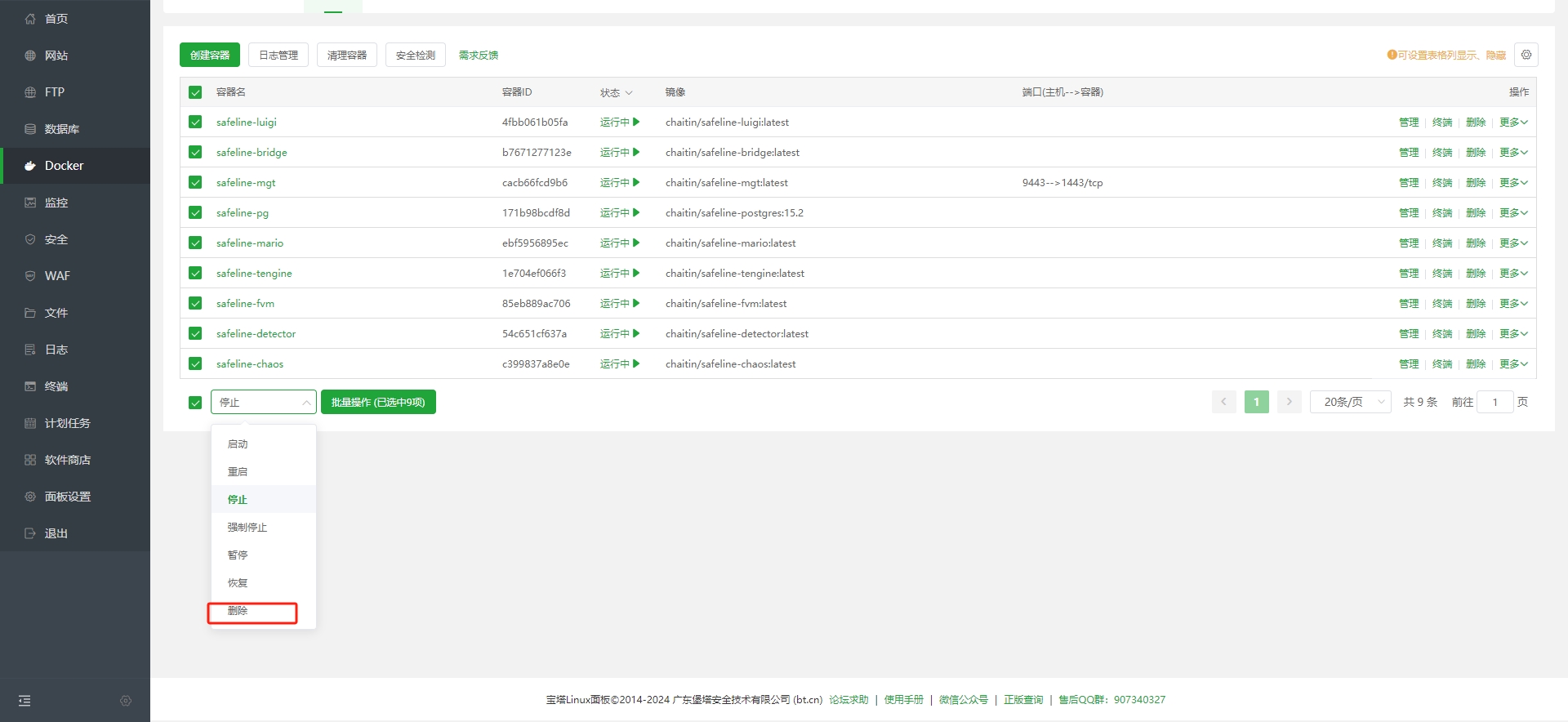Viewport: 1568px width, 722px height.
Task: Open the safeline-detector container name link
Action: 256,333
